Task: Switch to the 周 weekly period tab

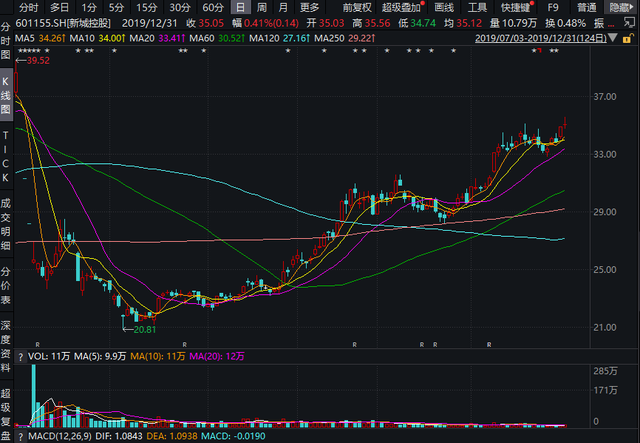Action: coord(261,7)
